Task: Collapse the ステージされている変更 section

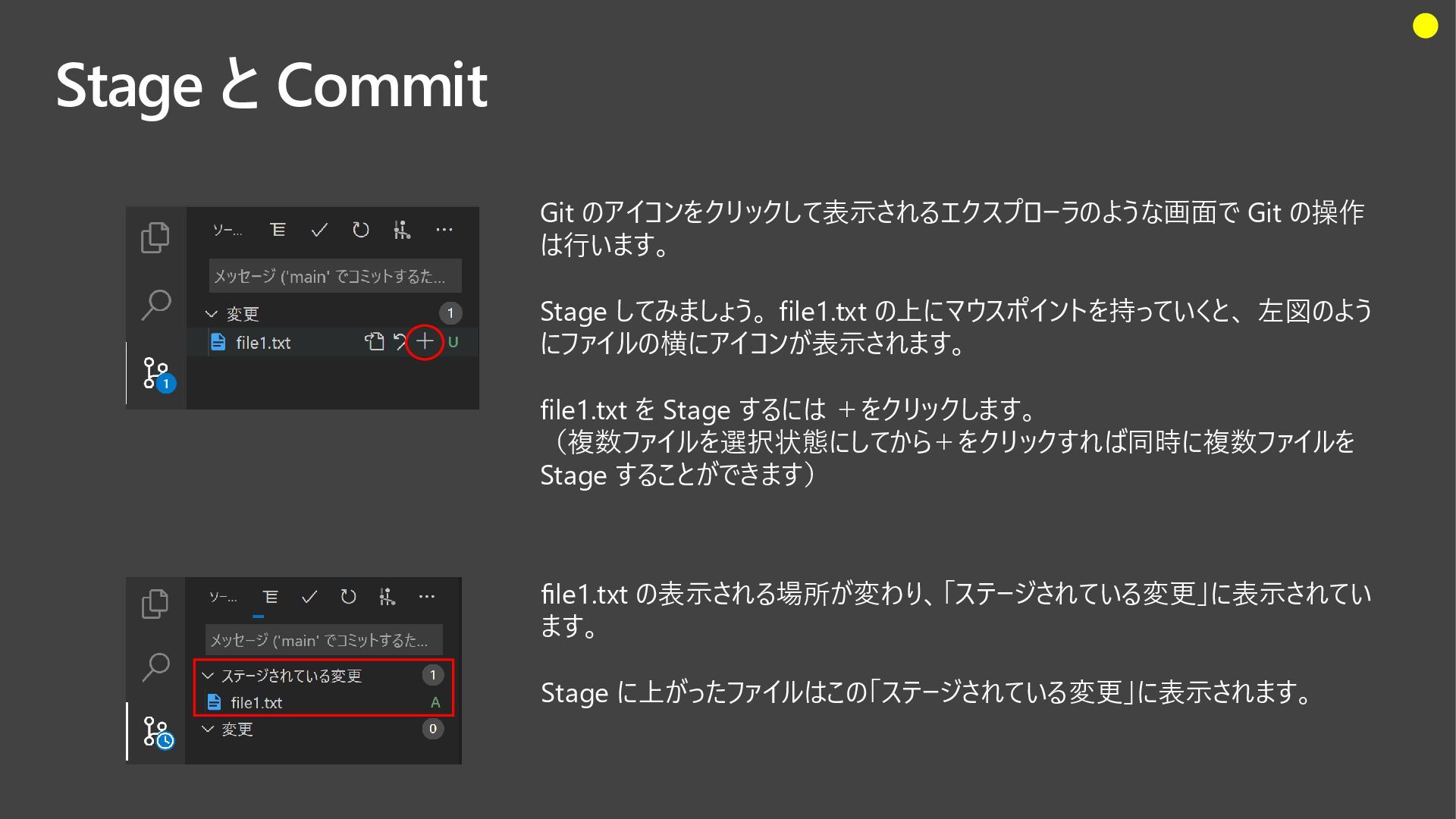Action: click(x=209, y=676)
